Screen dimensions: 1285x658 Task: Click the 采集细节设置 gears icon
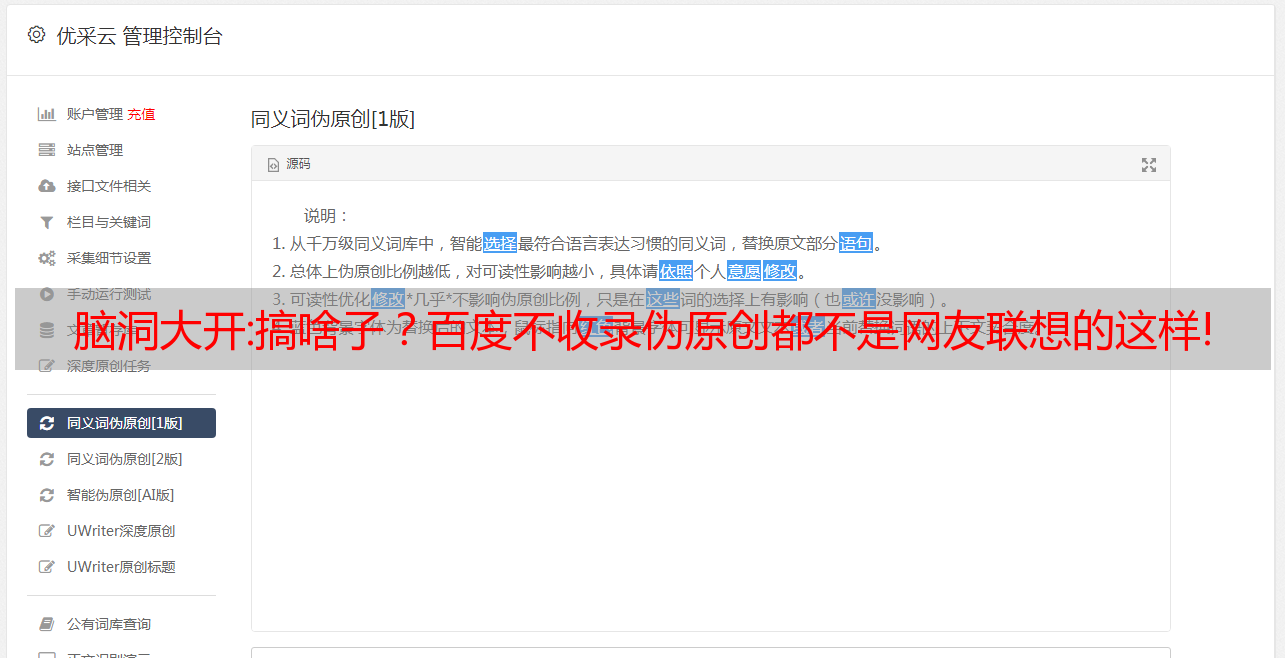click(x=46, y=258)
